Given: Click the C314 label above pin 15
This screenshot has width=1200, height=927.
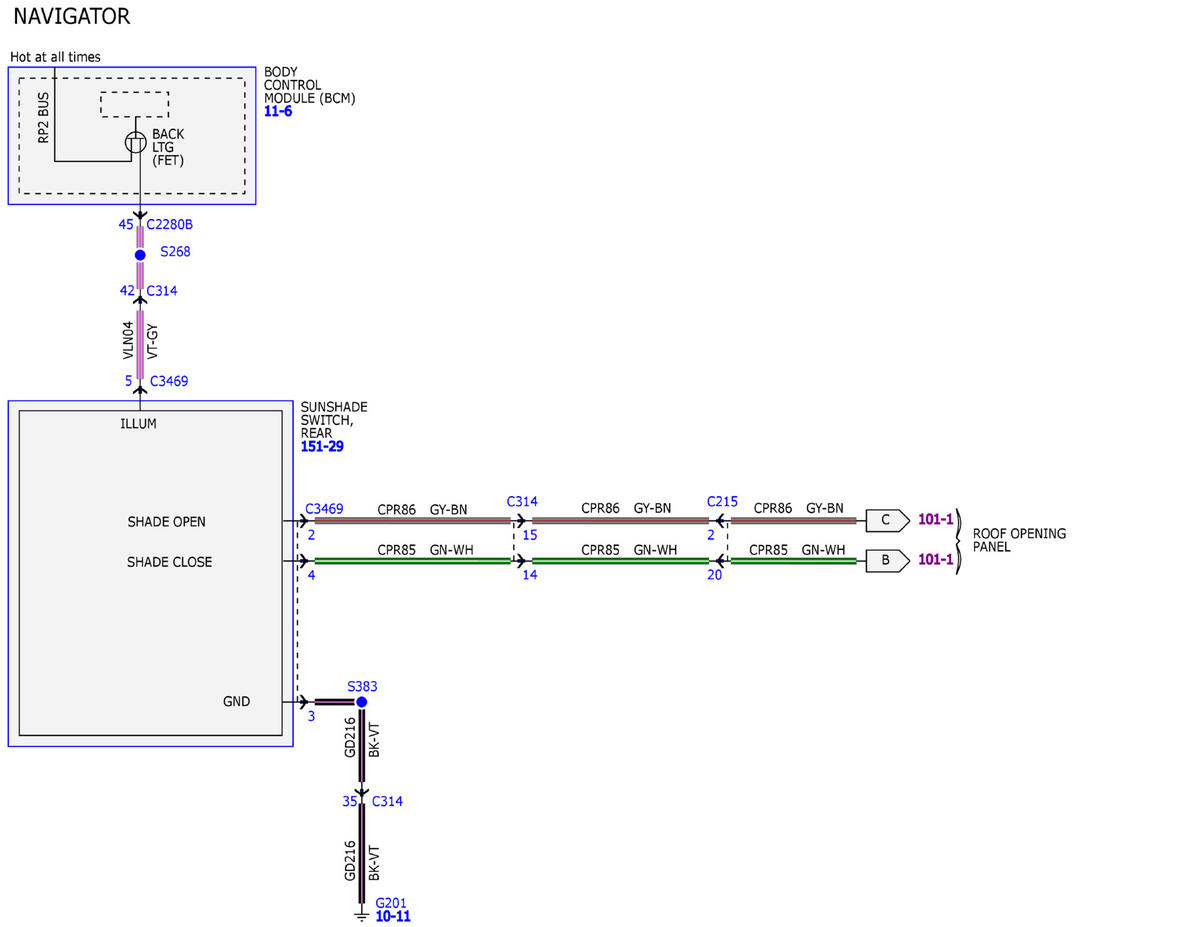Looking at the screenshot, I should pos(522,501).
